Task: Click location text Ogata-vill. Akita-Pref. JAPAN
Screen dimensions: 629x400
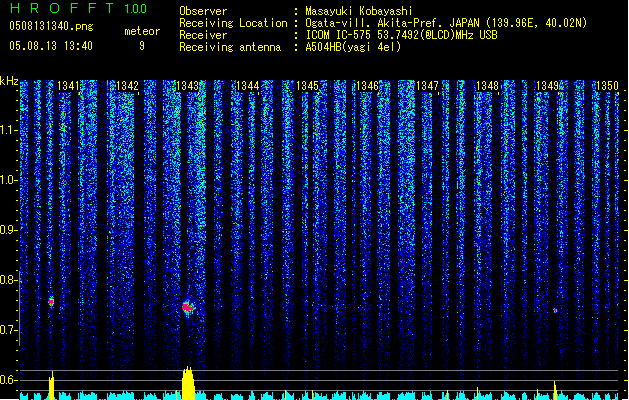Action: point(393,23)
